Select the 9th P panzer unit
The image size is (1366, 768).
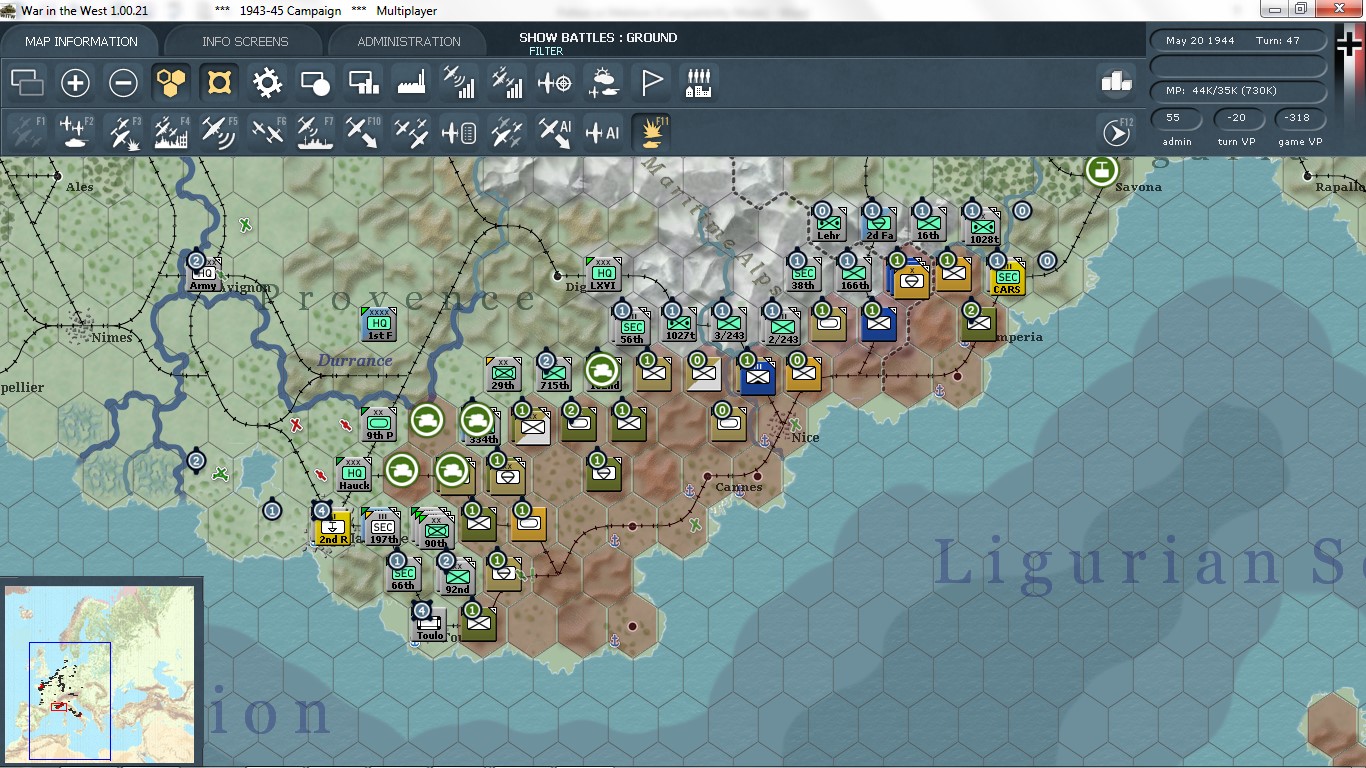pos(379,424)
